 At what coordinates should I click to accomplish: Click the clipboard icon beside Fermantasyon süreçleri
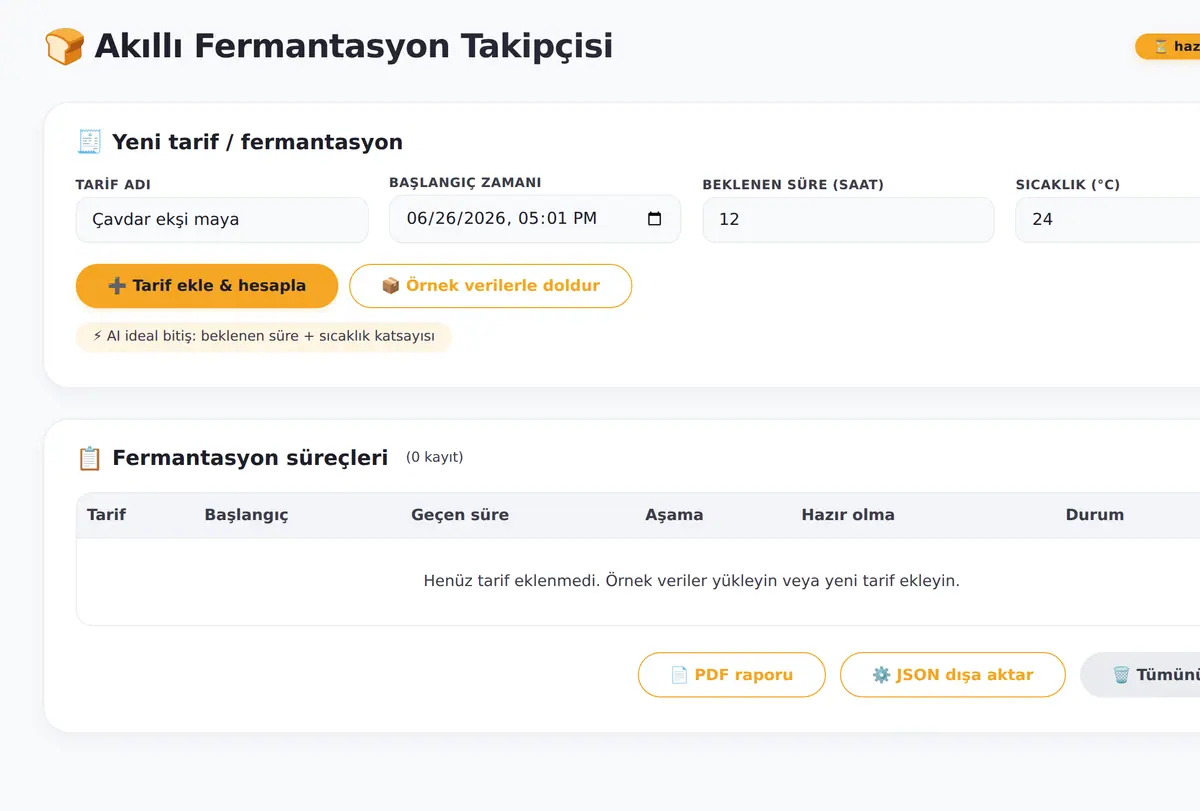point(89,458)
